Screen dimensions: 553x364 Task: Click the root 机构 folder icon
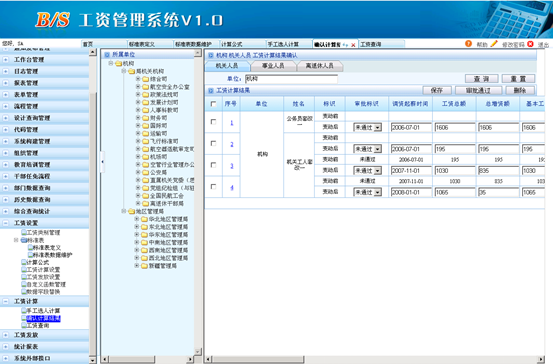[x=118, y=63]
